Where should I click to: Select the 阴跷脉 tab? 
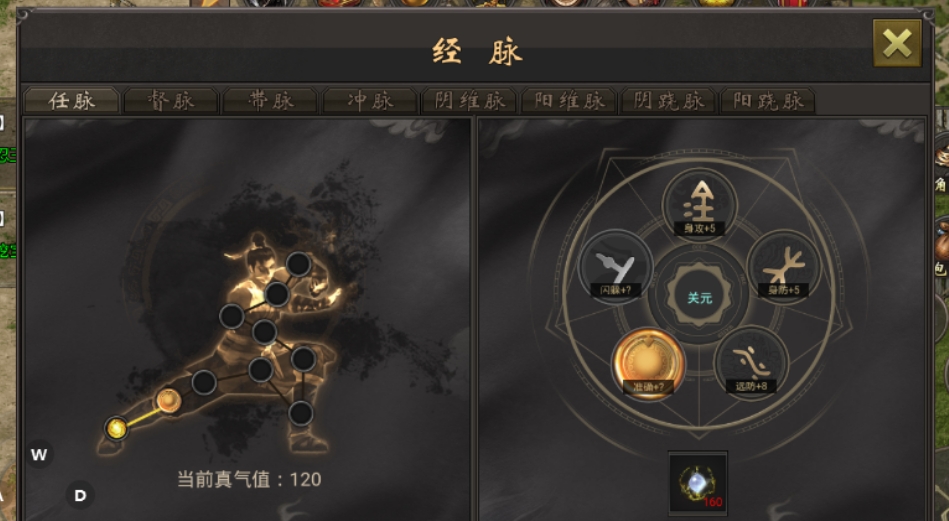tap(668, 100)
